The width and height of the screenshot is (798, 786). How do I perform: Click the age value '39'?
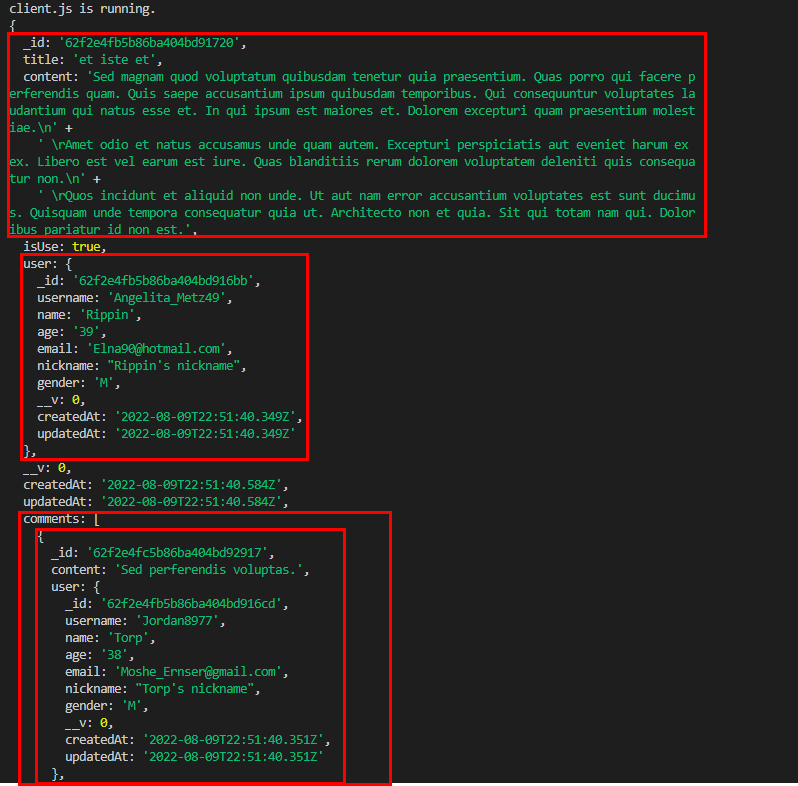[x=86, y=332]
